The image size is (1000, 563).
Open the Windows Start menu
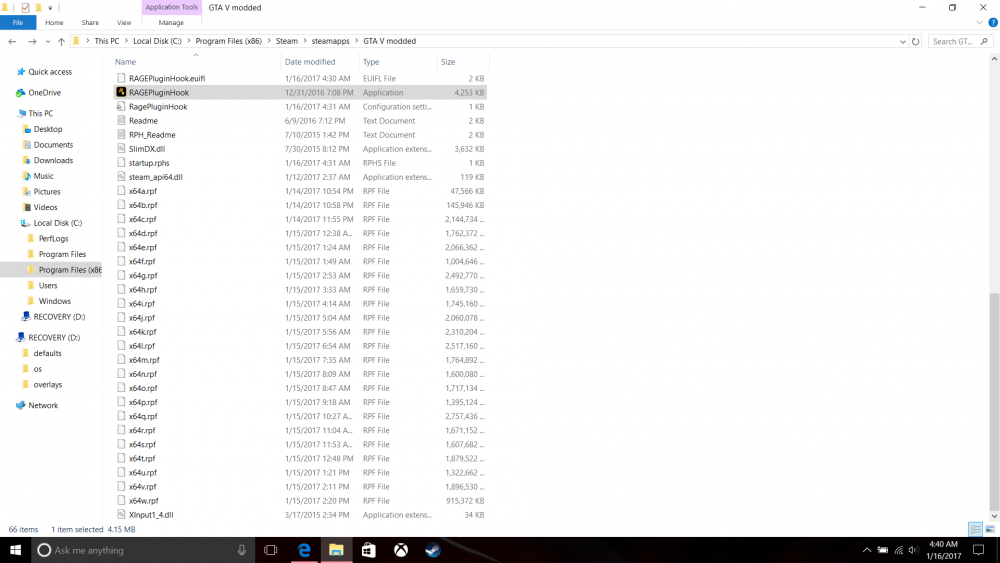pos(15,550)
